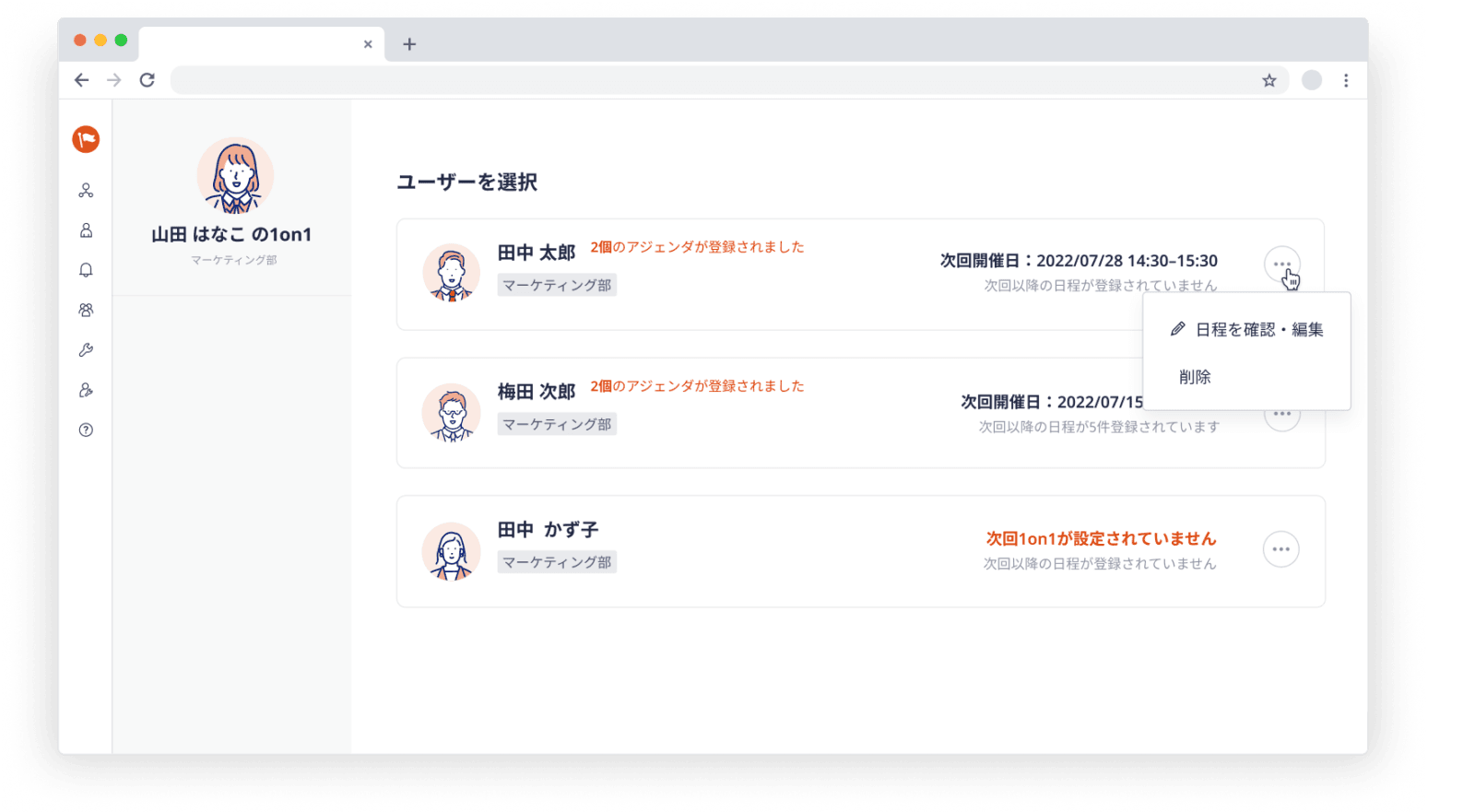Open the user edit sidebar icon
This screenshot has width=1475, height=812.
click(x=86, y=390)
